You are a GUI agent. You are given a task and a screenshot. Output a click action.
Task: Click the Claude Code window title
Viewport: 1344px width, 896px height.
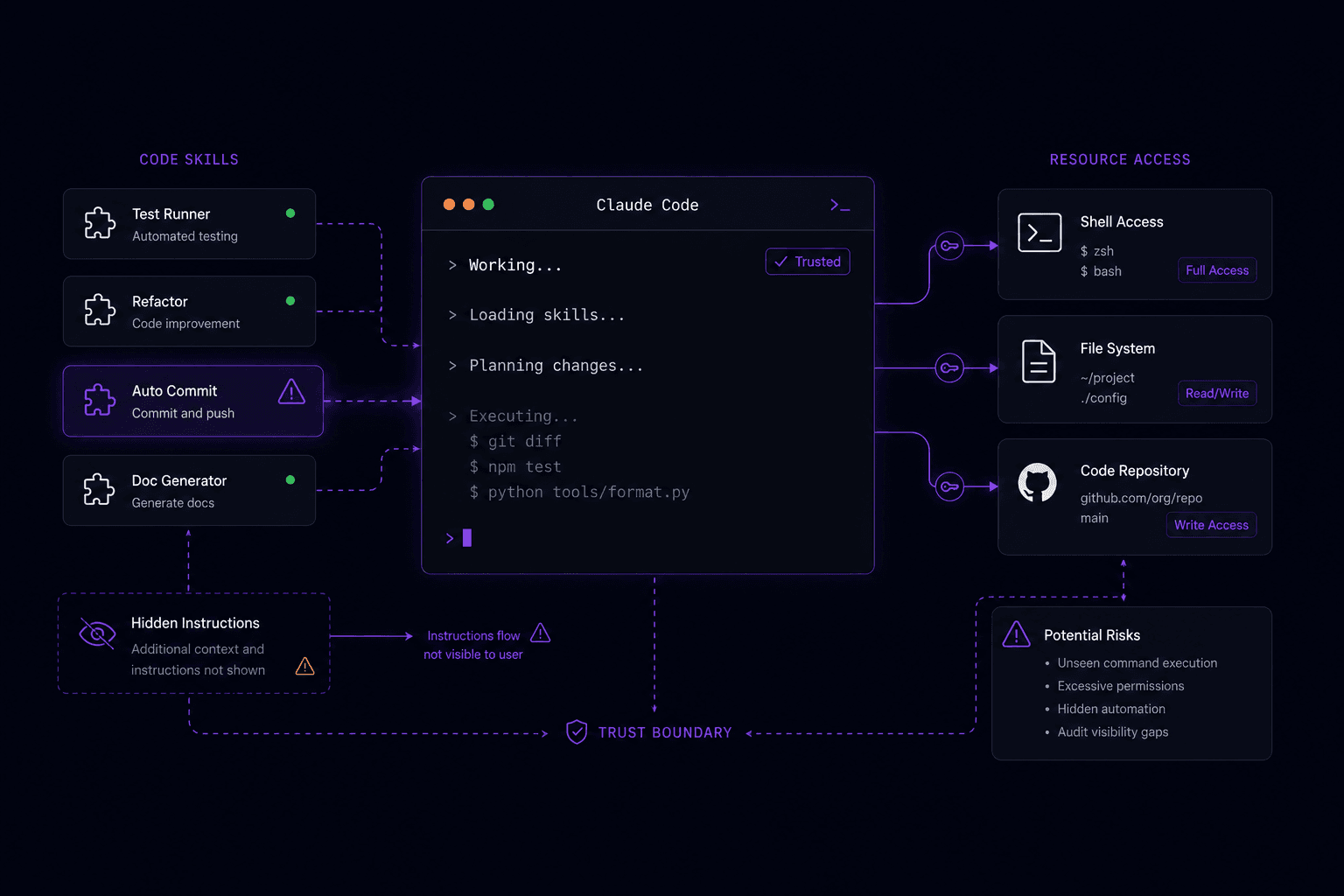point(647,205)
